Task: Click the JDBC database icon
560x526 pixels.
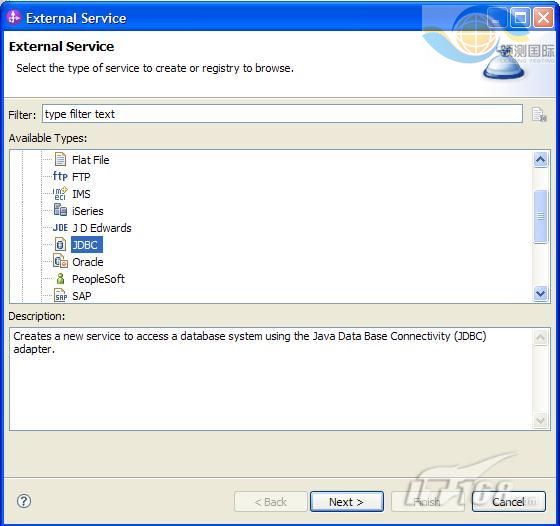Action: pyautogui.click(x=60, y=245)
